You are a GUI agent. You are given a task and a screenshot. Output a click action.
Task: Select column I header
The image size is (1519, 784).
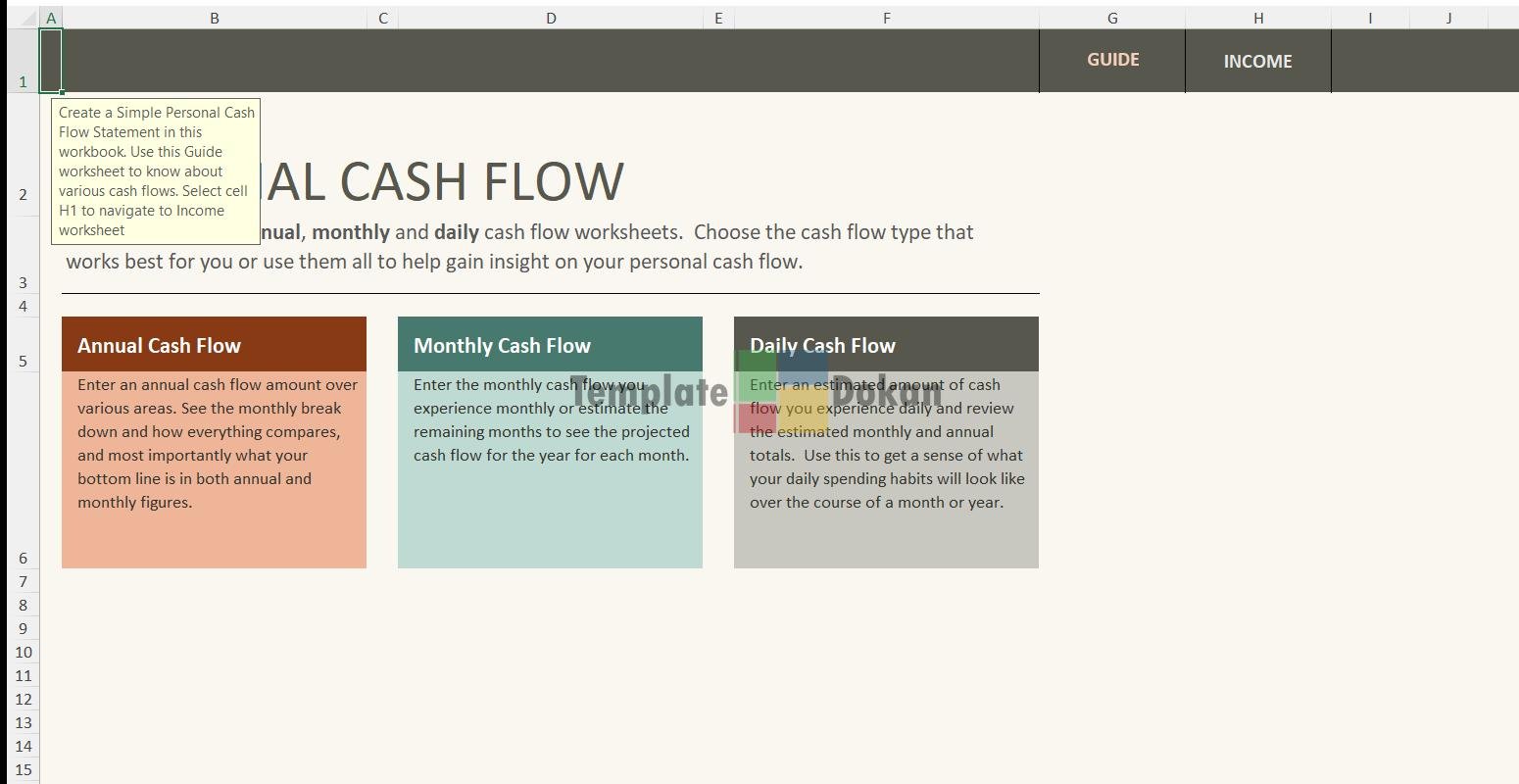click(1369, 18)
